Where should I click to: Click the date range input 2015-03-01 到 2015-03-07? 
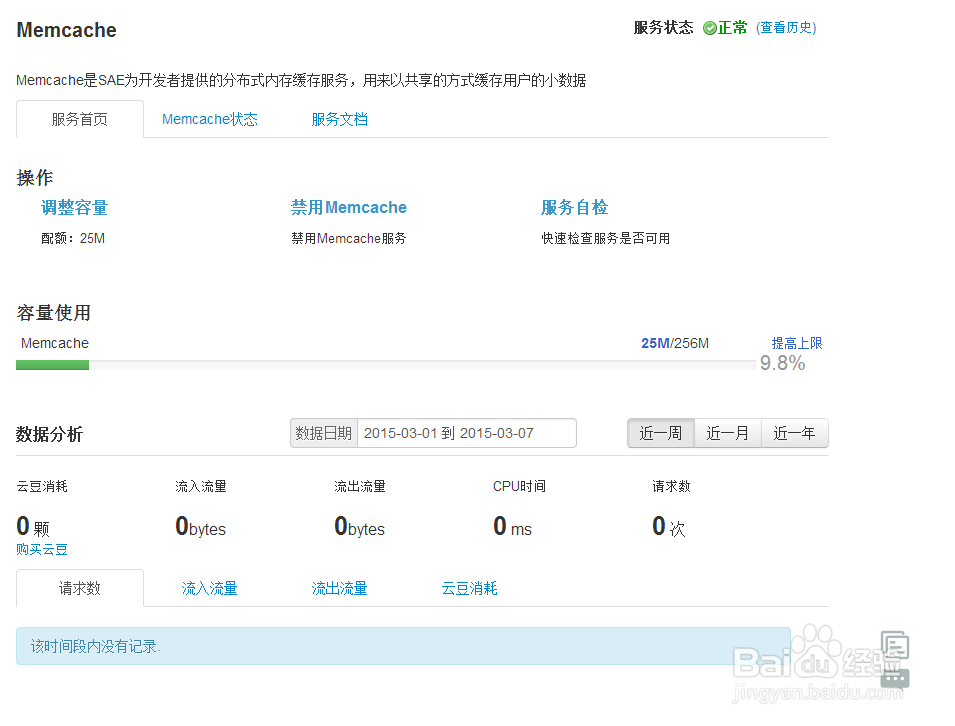click(467, 433)
